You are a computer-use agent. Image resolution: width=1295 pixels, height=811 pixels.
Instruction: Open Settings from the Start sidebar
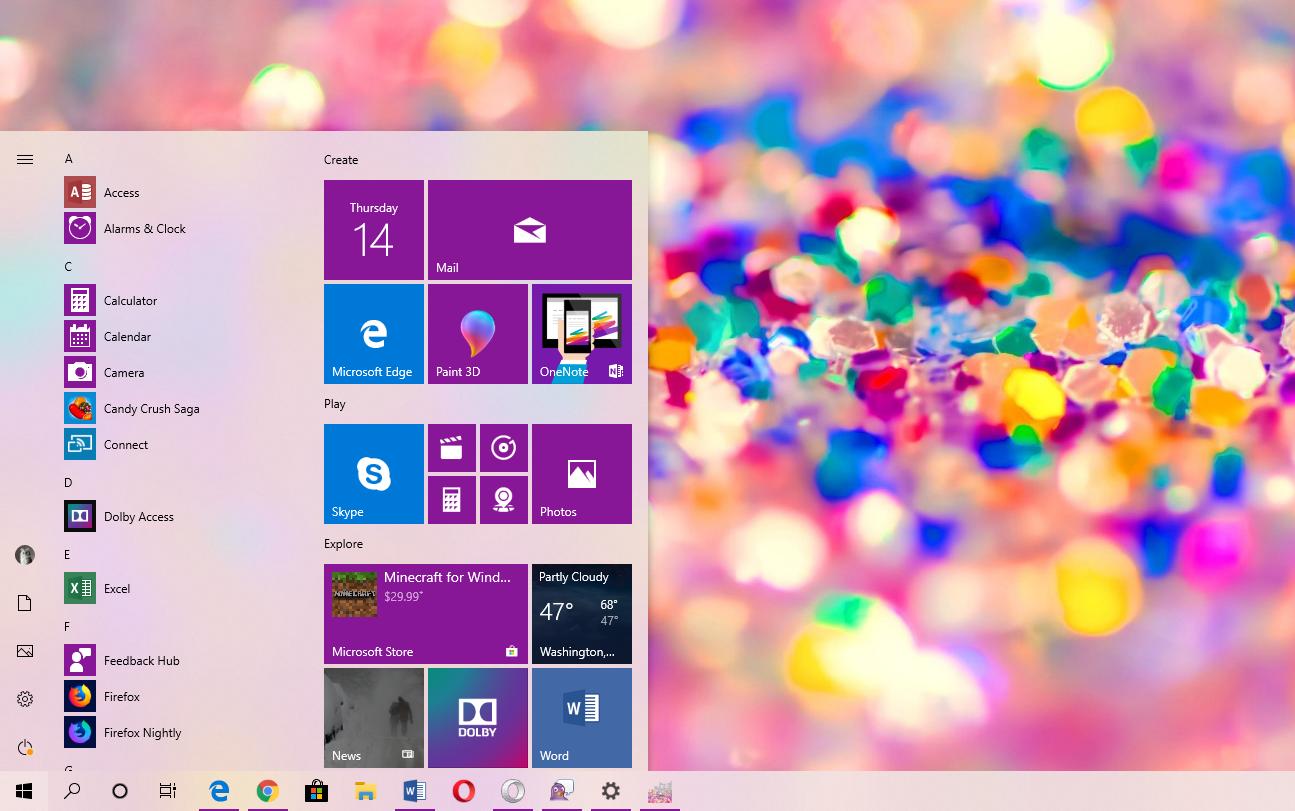tap(24, 699)
